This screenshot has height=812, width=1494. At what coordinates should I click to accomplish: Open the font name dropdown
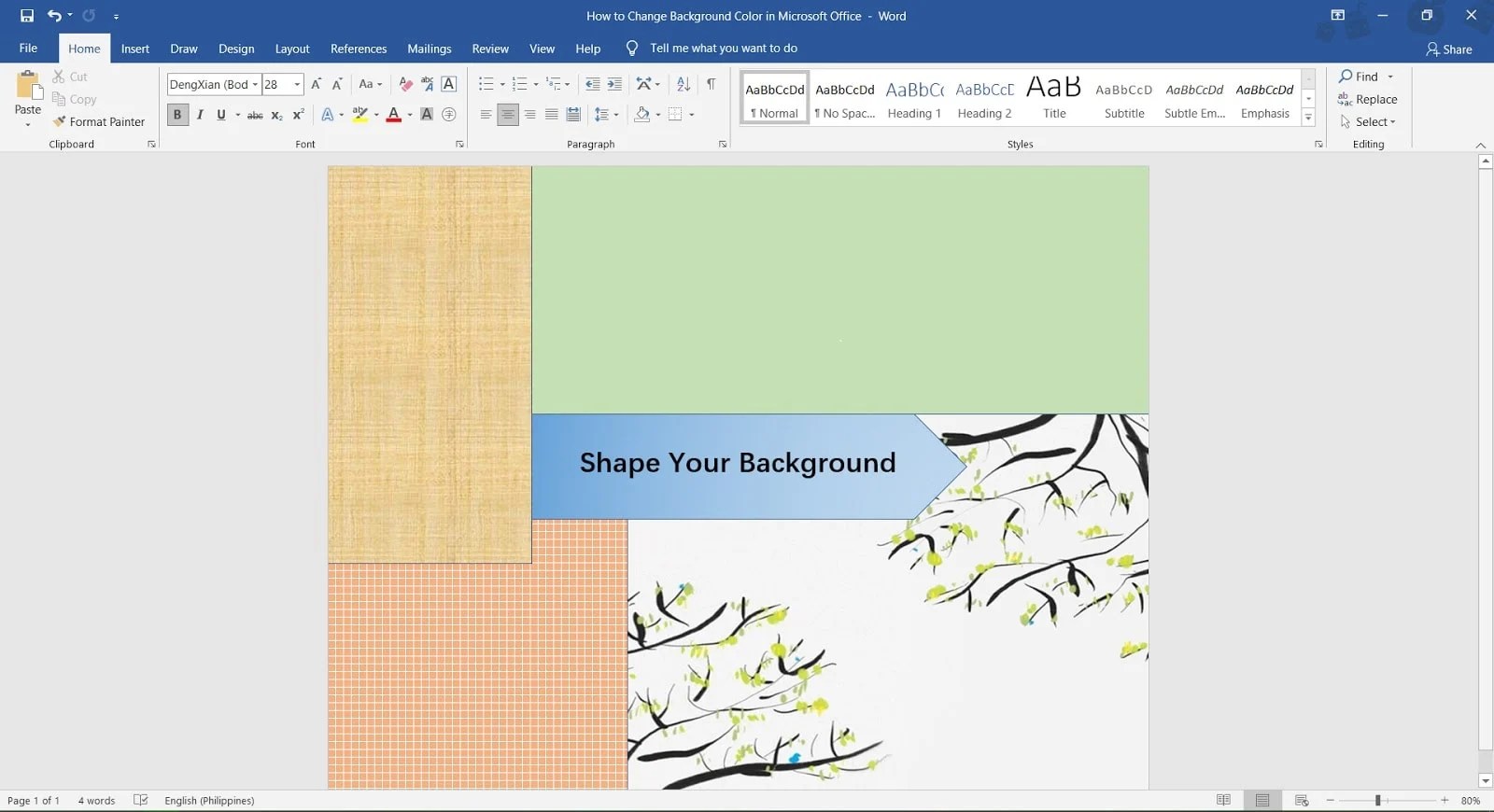click(x=255, y=84)
